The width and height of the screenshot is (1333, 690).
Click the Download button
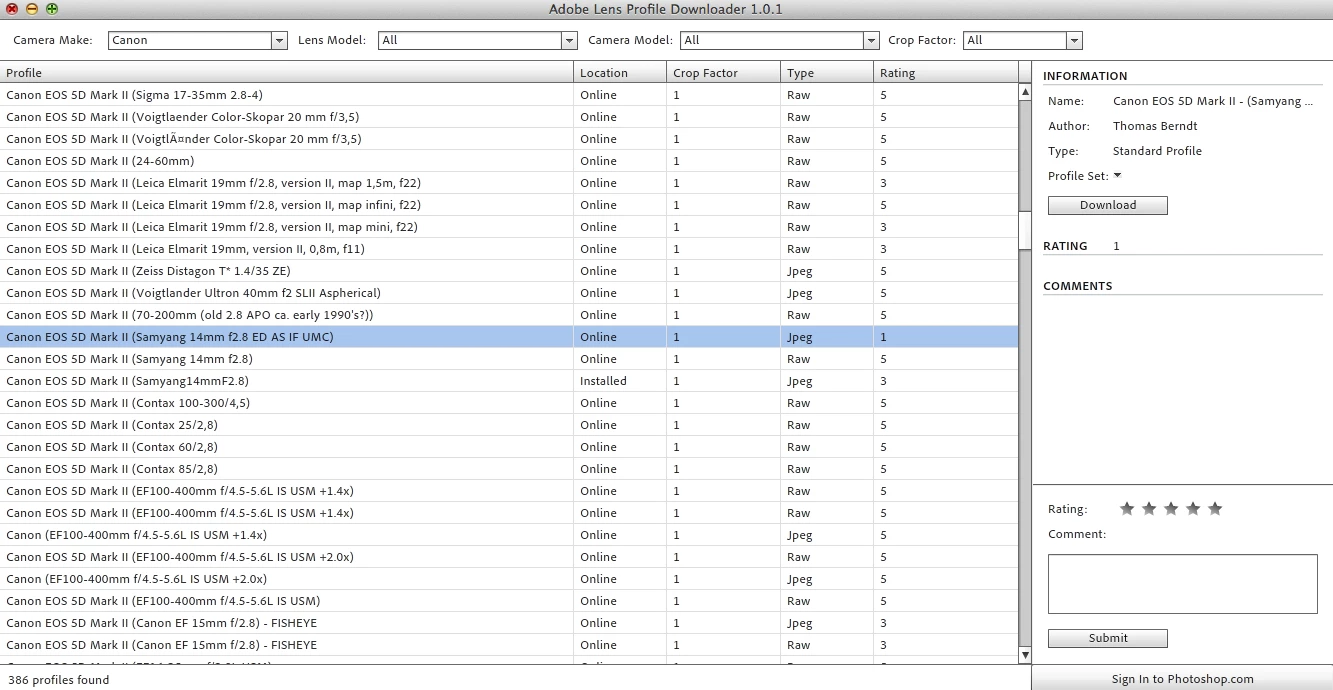click(x=1108, y=205)
